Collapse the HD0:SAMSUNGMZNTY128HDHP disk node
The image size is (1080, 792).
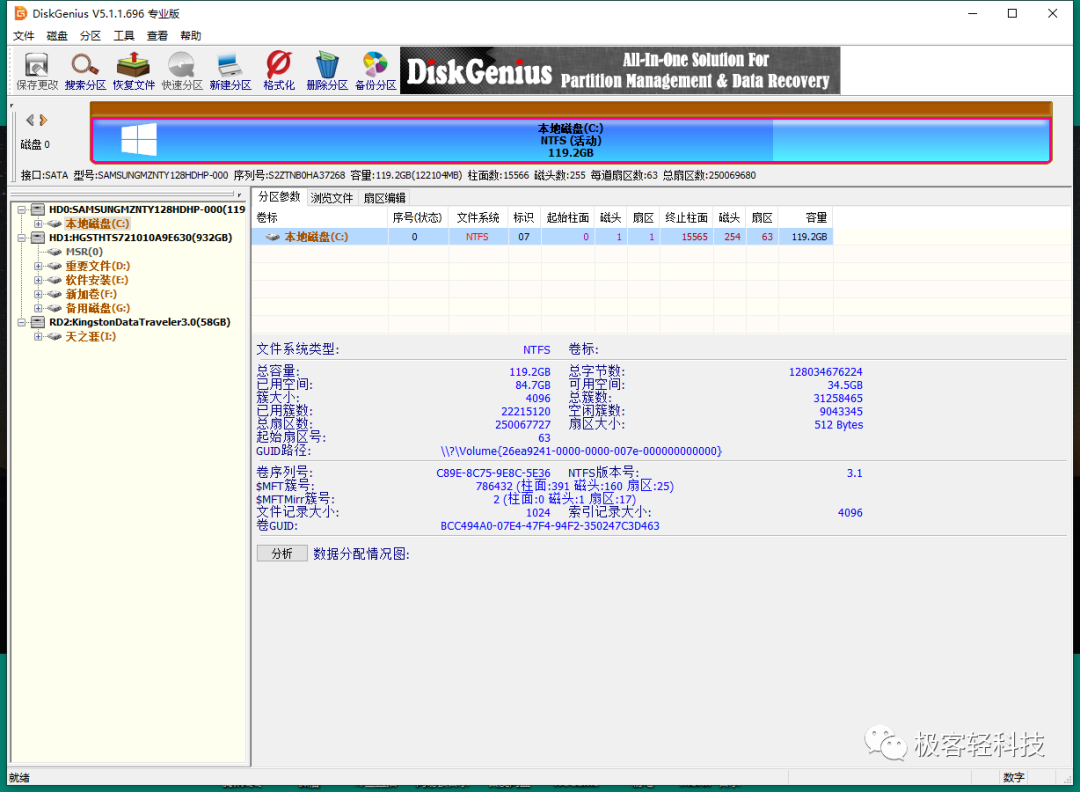(21, 209)
